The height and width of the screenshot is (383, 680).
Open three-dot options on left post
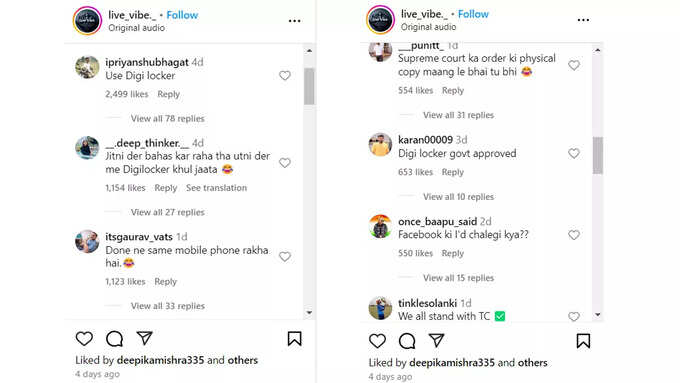(294, 21)
